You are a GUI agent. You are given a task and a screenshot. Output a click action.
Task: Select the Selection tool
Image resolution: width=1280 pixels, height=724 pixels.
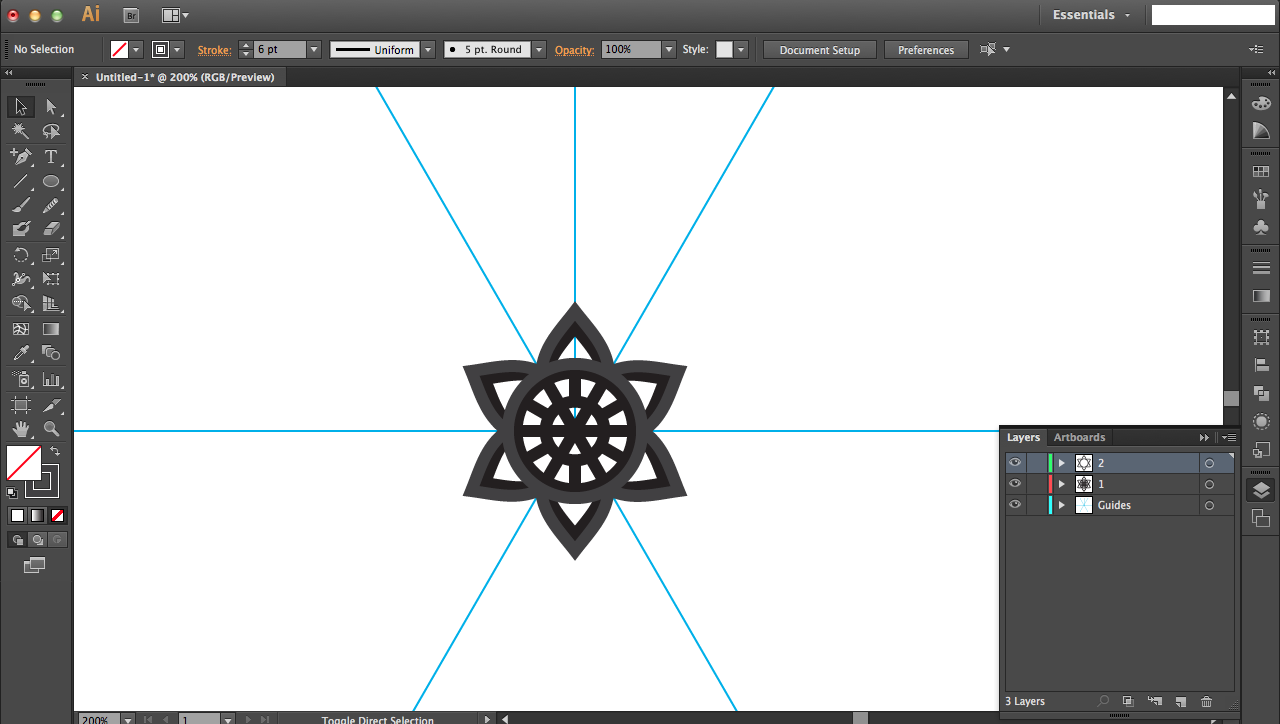pyautogui.click(x=21, y=107)
